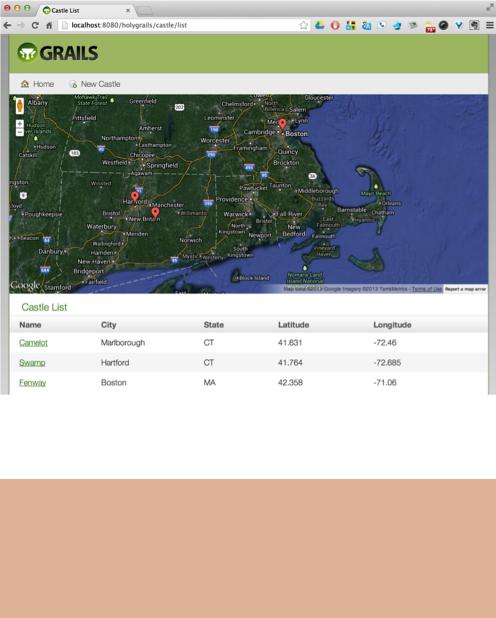Image resolution: width=496 pixels, height=618 pixels.
Task: Click Report a map error
Action: pyautogui.click(x=465, y=289)
